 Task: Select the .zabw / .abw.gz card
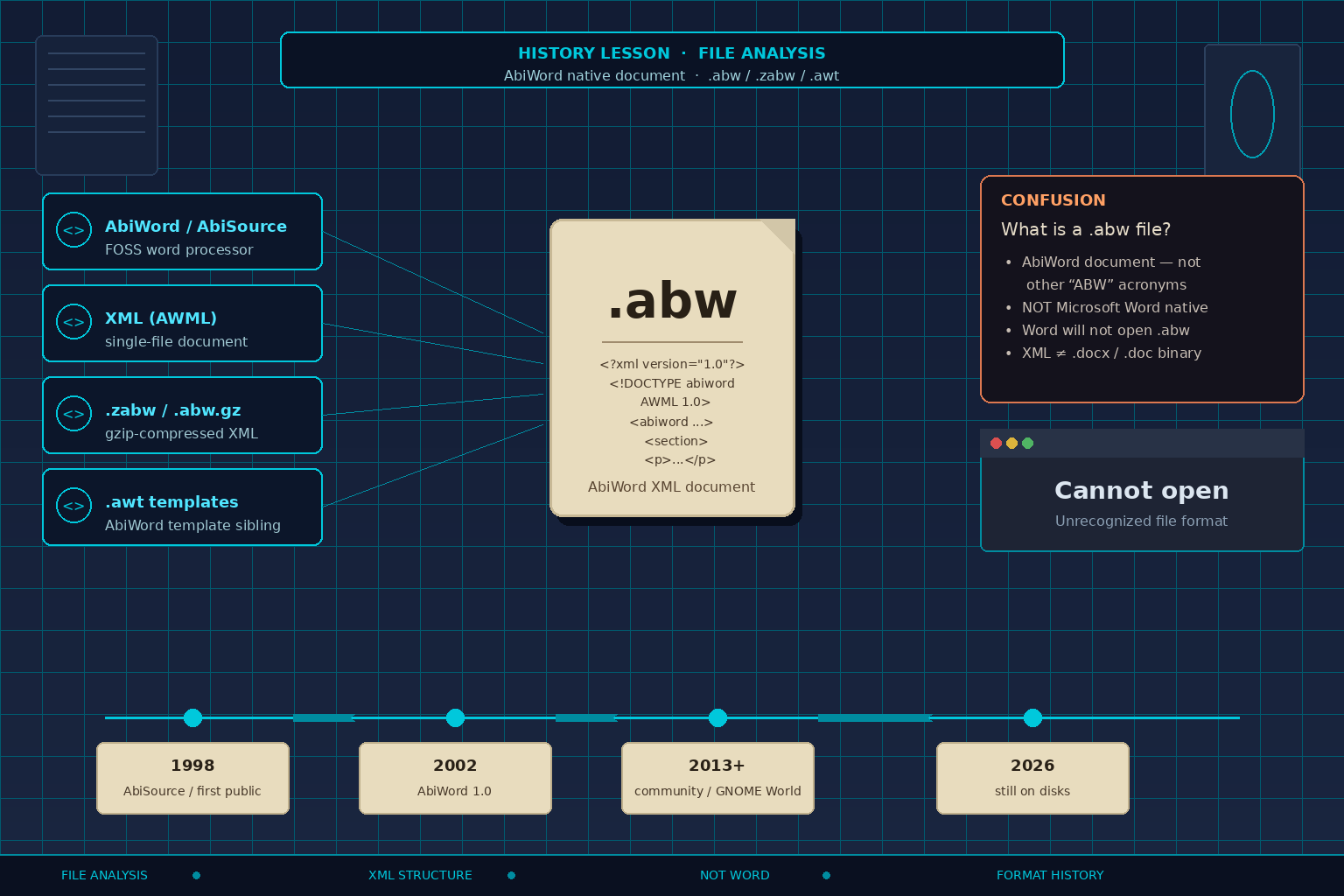(x=182, y=416)
